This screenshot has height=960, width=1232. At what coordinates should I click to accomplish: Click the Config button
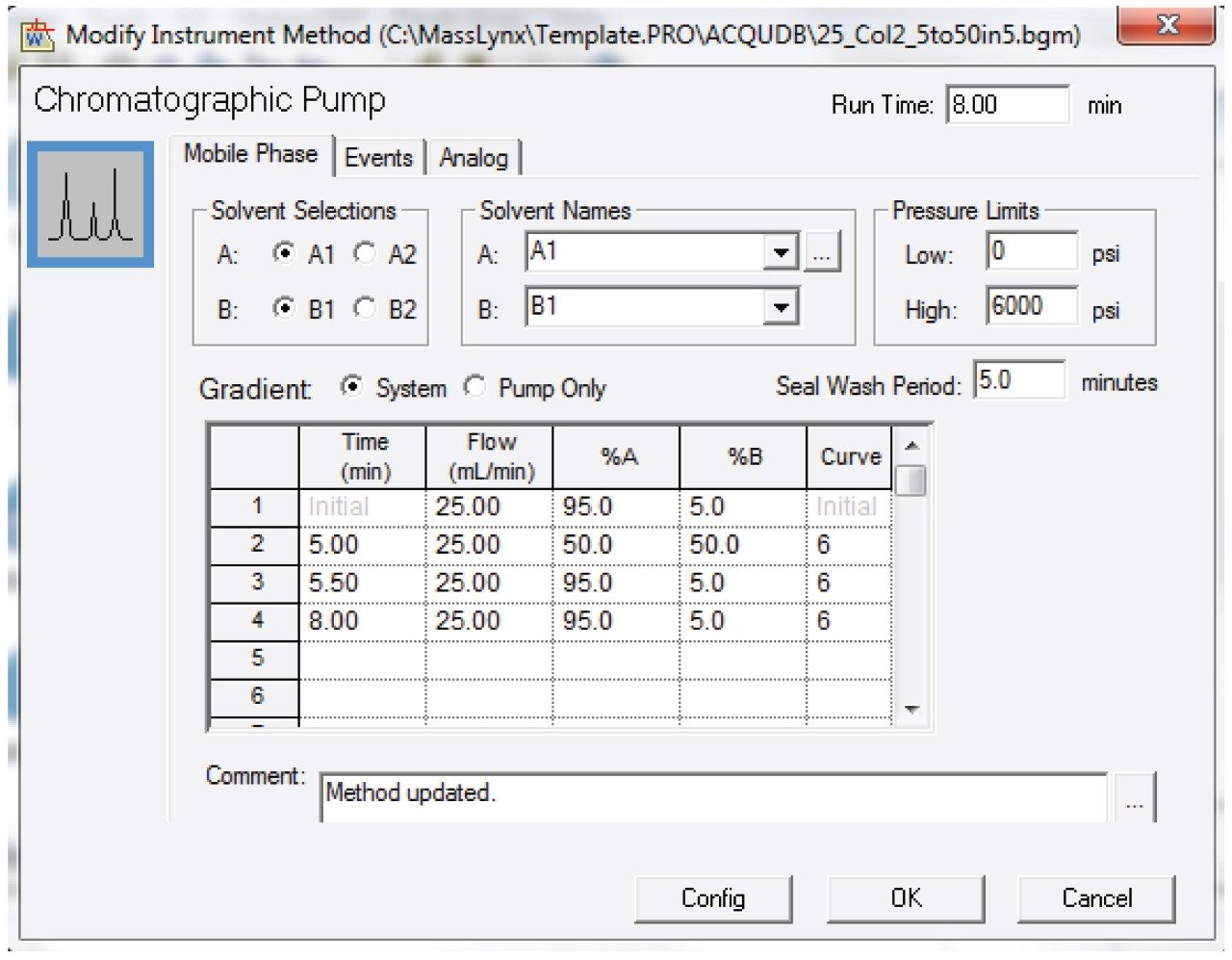click(713, 898)
